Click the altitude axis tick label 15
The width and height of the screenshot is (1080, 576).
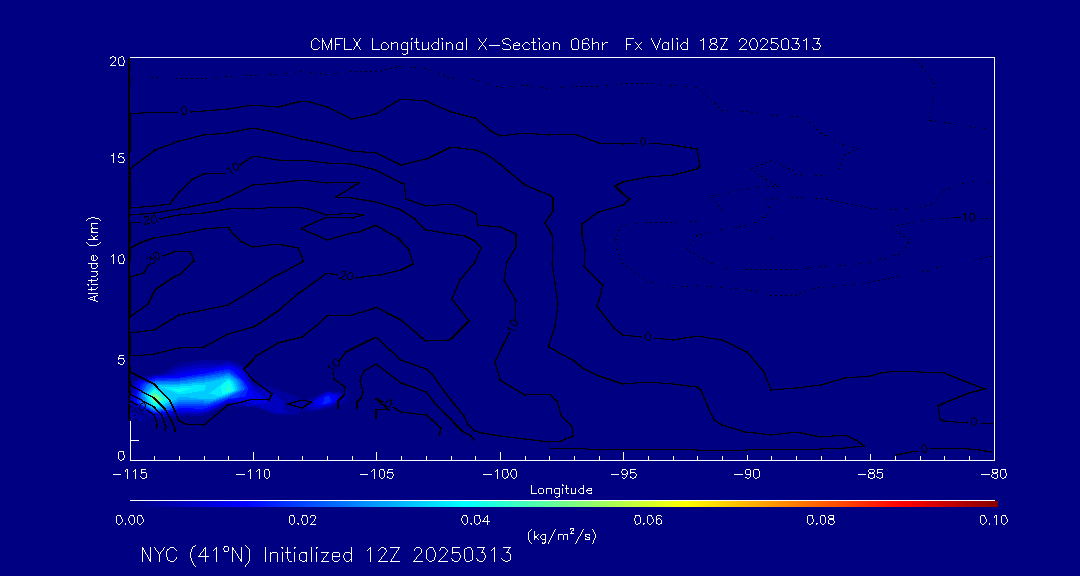pos(118,158)
